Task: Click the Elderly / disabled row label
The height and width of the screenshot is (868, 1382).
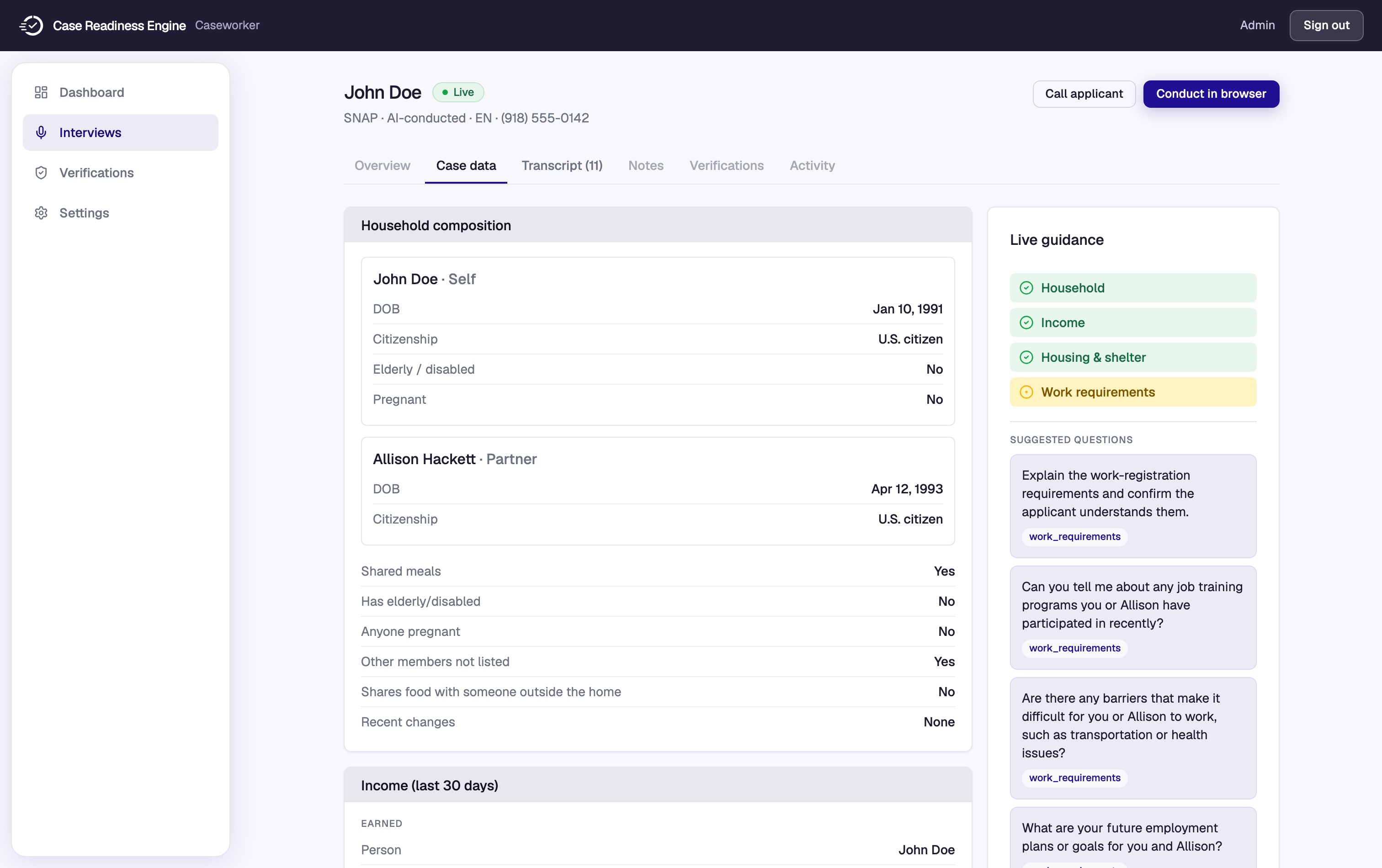Action: [x=424, y=369]
